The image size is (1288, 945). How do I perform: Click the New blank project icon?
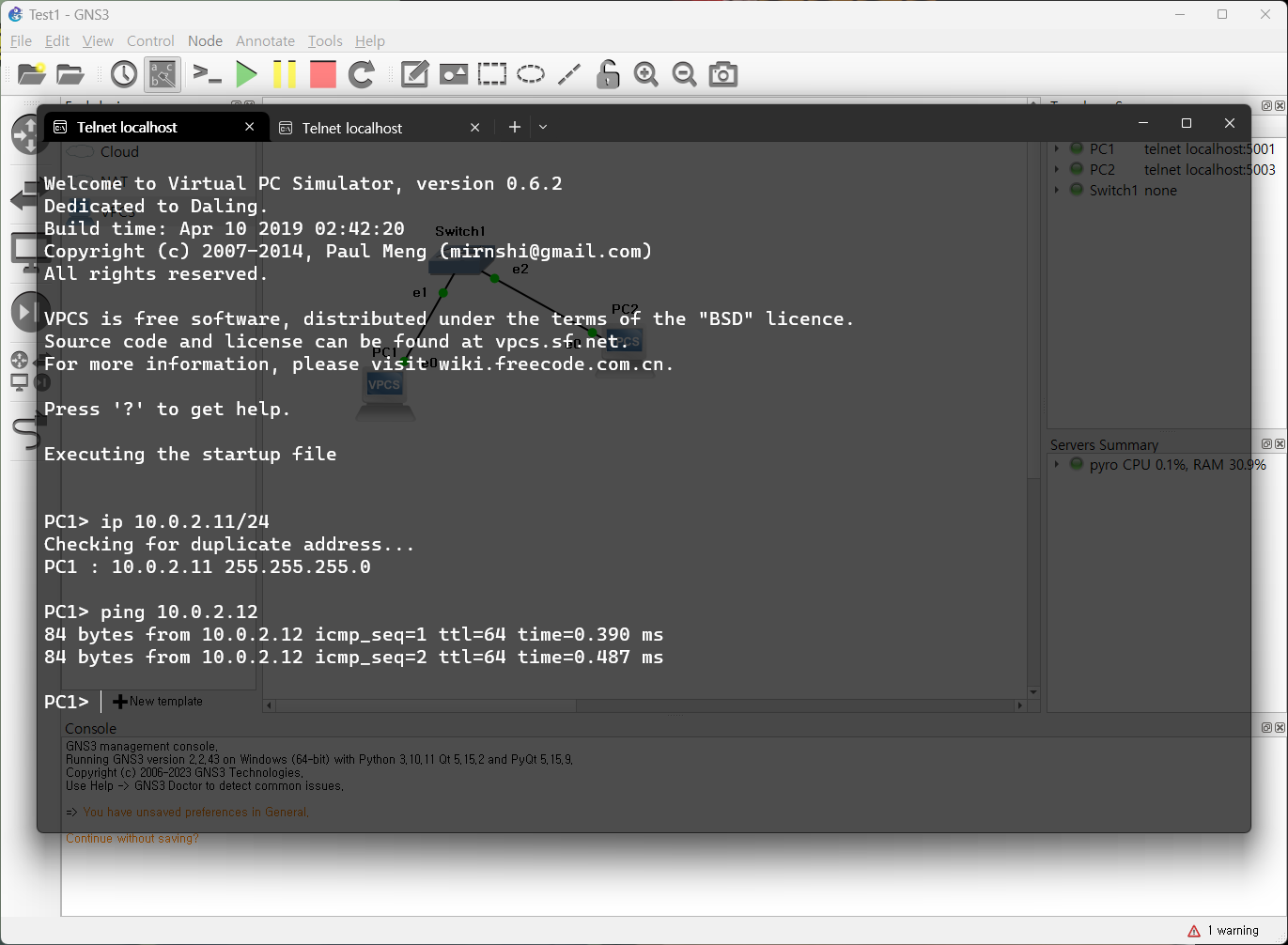click(x=32, y=74)
